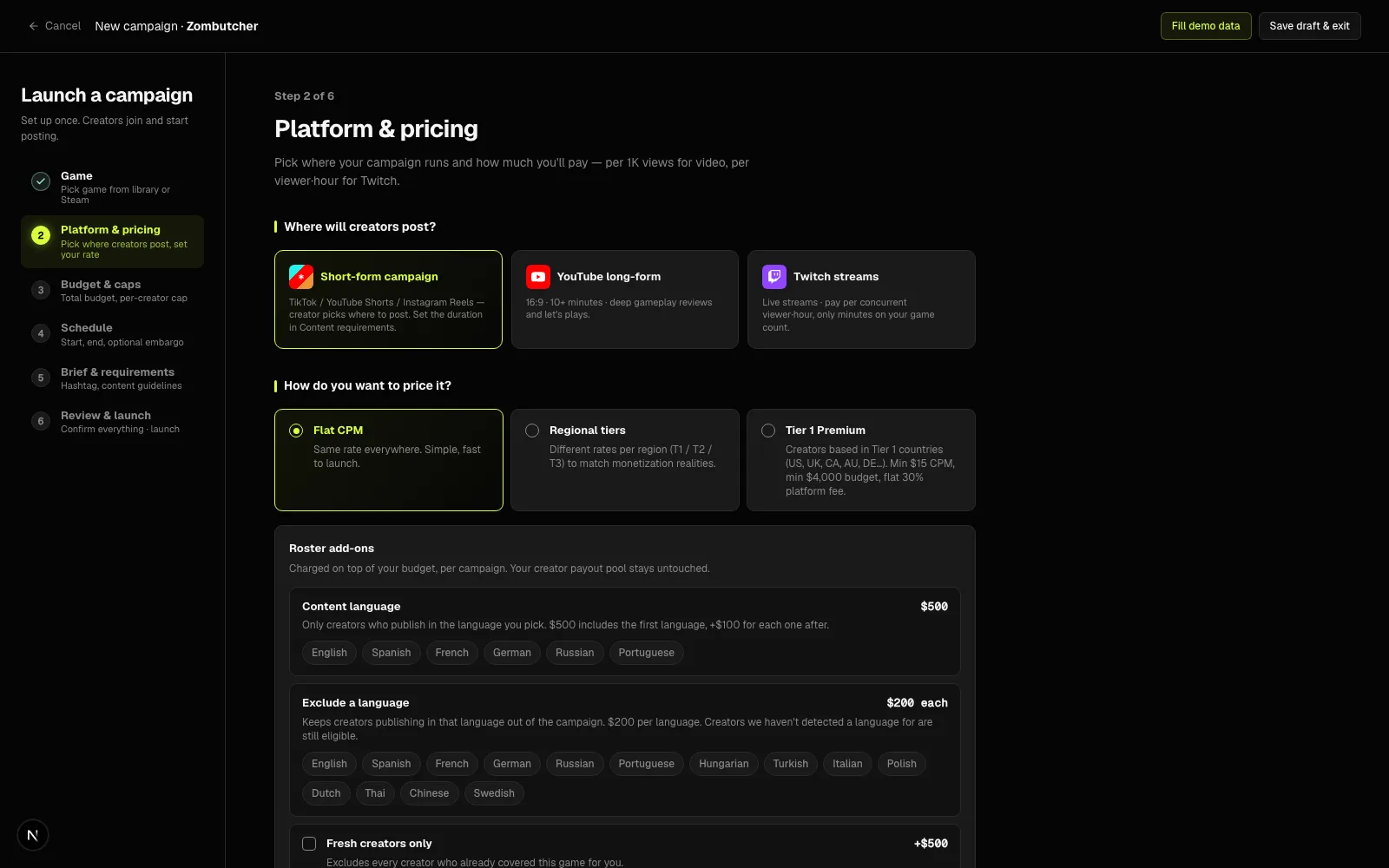Click the Save draft & exit button
1389x868 pixels.
pyautogui.click(x=1309, y=26)
